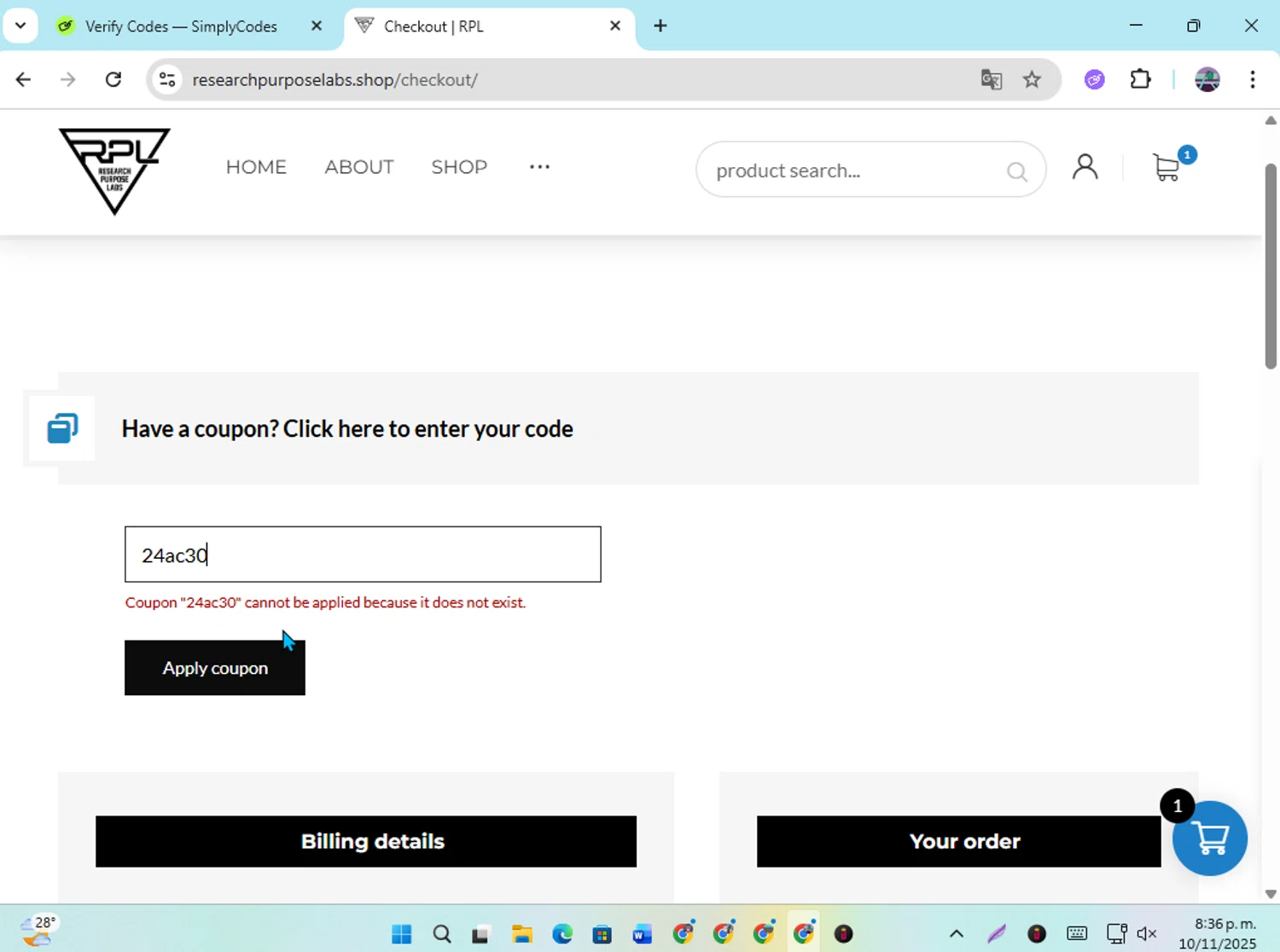
Task: Click the blue coupon icon beside the prompt
Action: point(62,428)
